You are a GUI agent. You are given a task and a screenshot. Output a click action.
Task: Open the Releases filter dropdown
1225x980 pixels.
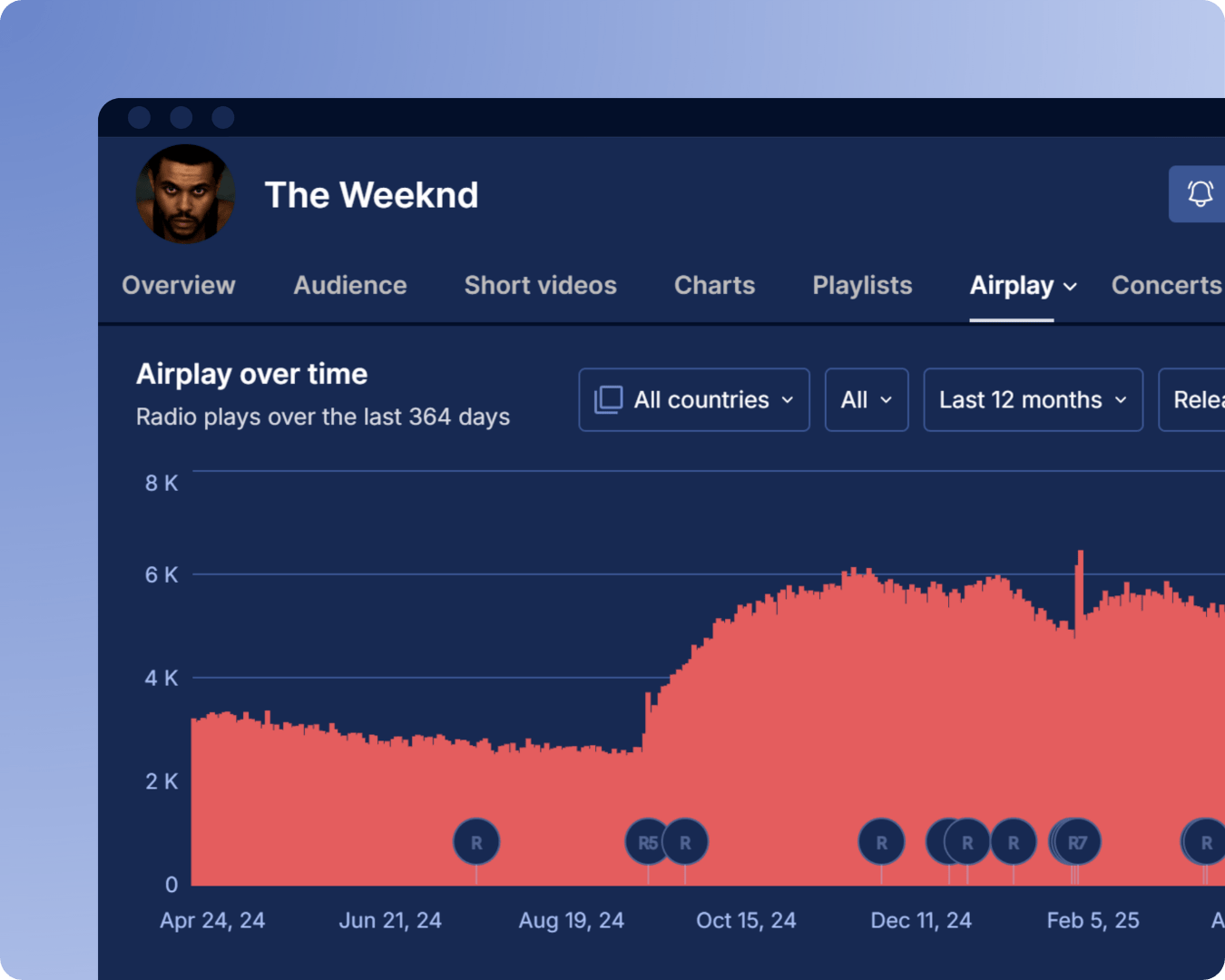click(x=1198, y=399)
